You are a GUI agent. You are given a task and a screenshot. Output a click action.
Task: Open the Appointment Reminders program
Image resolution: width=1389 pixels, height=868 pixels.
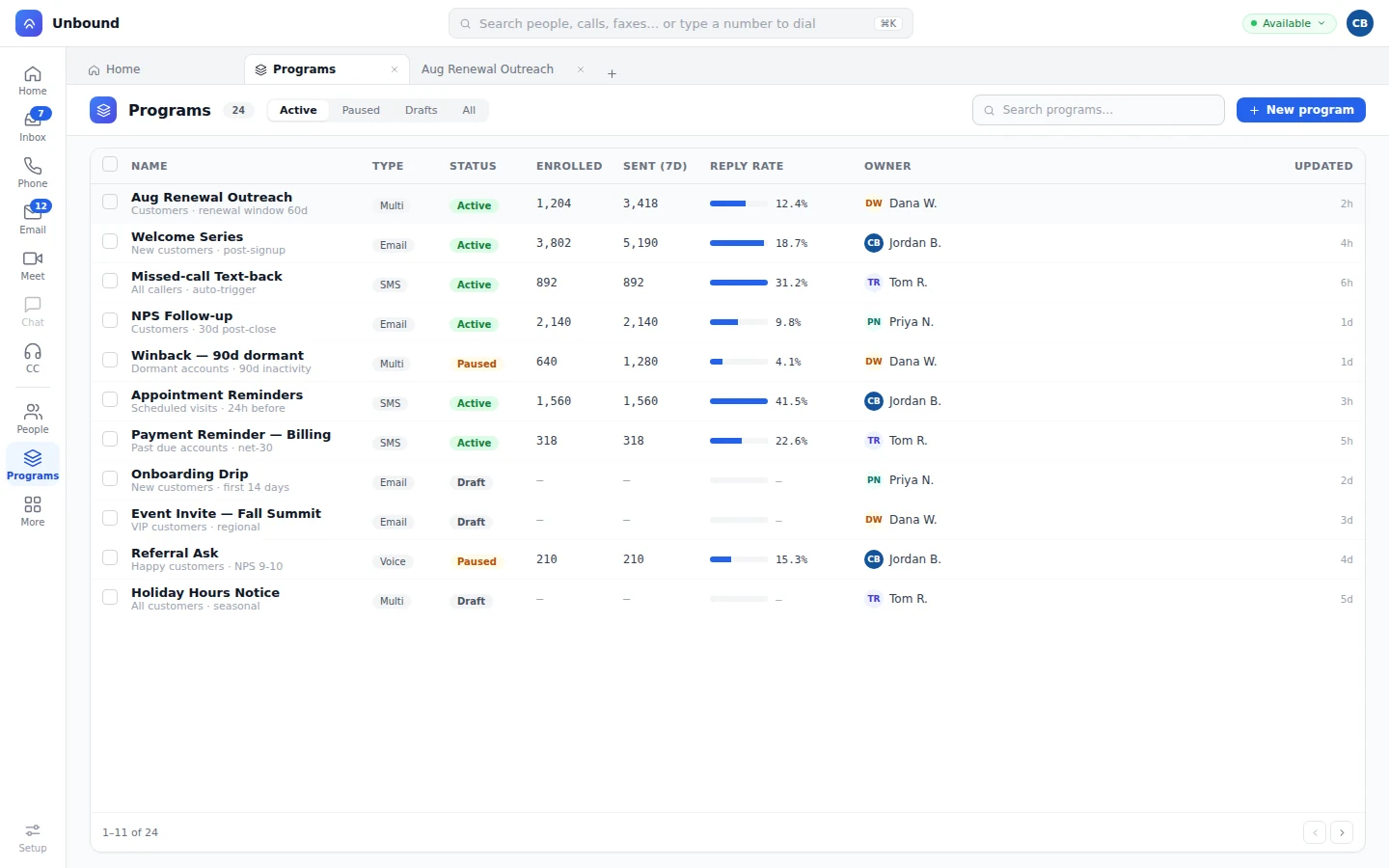(217, 394)
